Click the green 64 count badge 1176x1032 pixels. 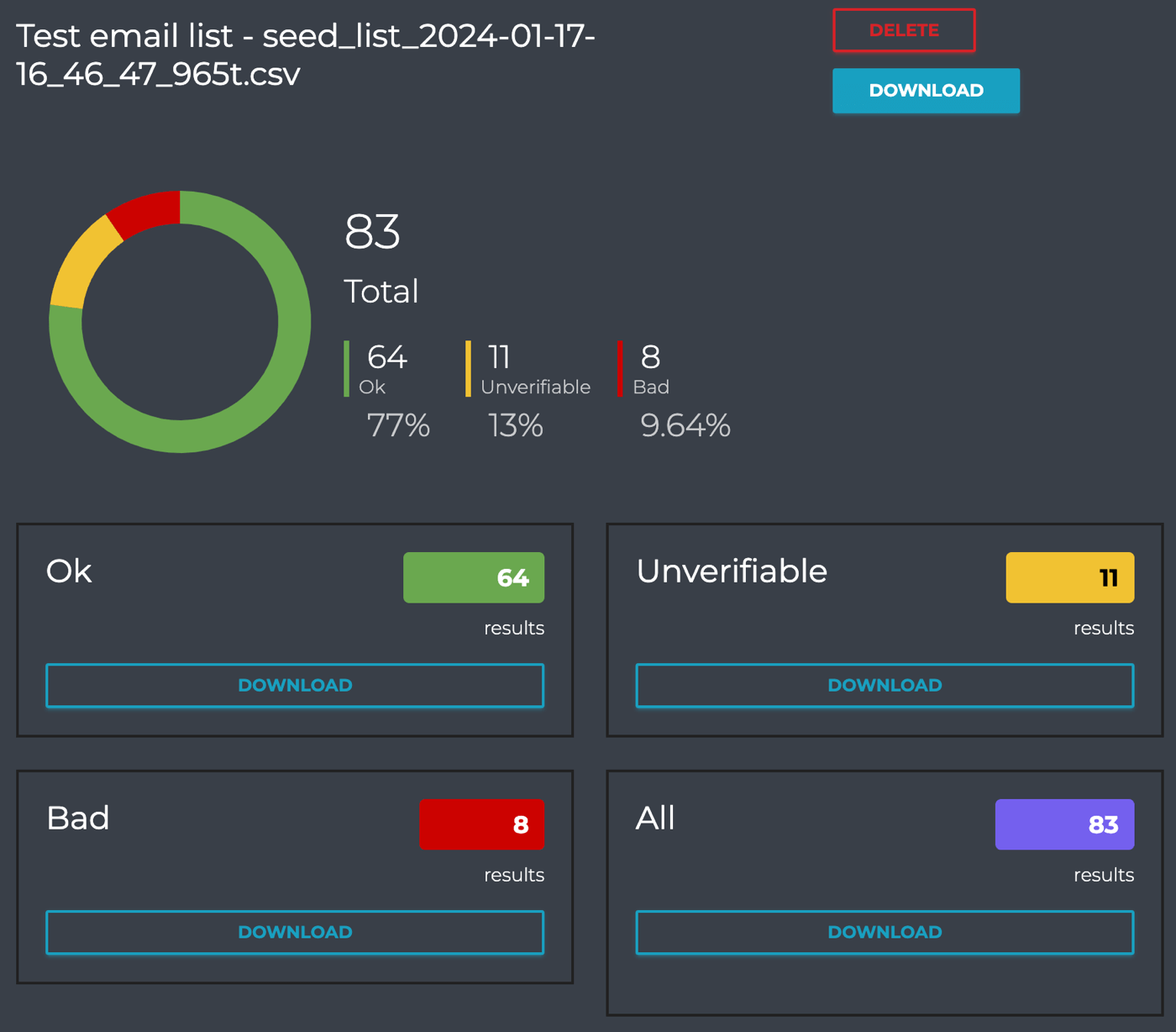(x=474, y=577)
